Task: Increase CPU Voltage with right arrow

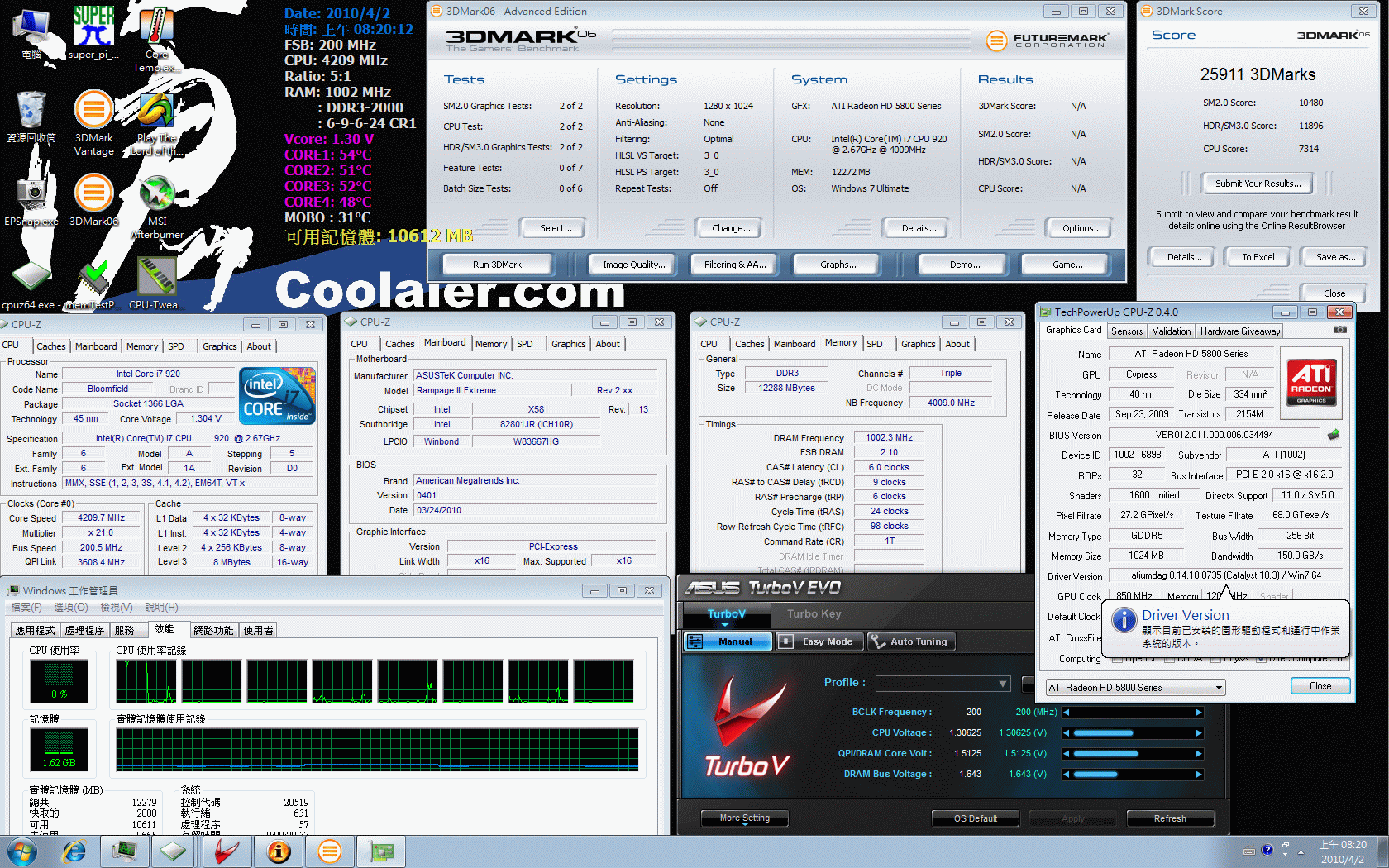Action: 1199,733
